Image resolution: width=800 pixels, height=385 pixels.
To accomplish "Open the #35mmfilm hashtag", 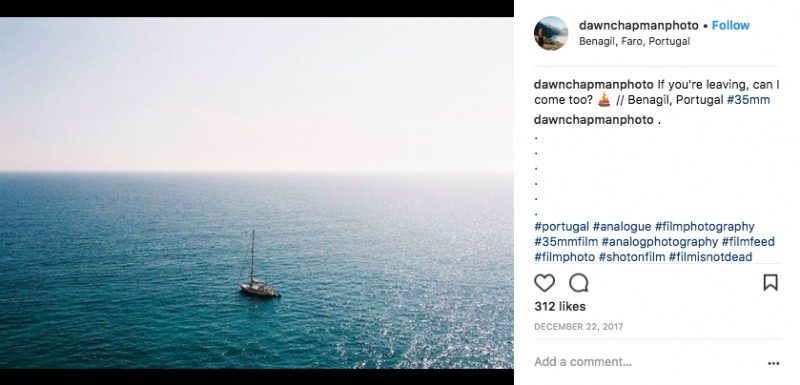I will point(566,242).
